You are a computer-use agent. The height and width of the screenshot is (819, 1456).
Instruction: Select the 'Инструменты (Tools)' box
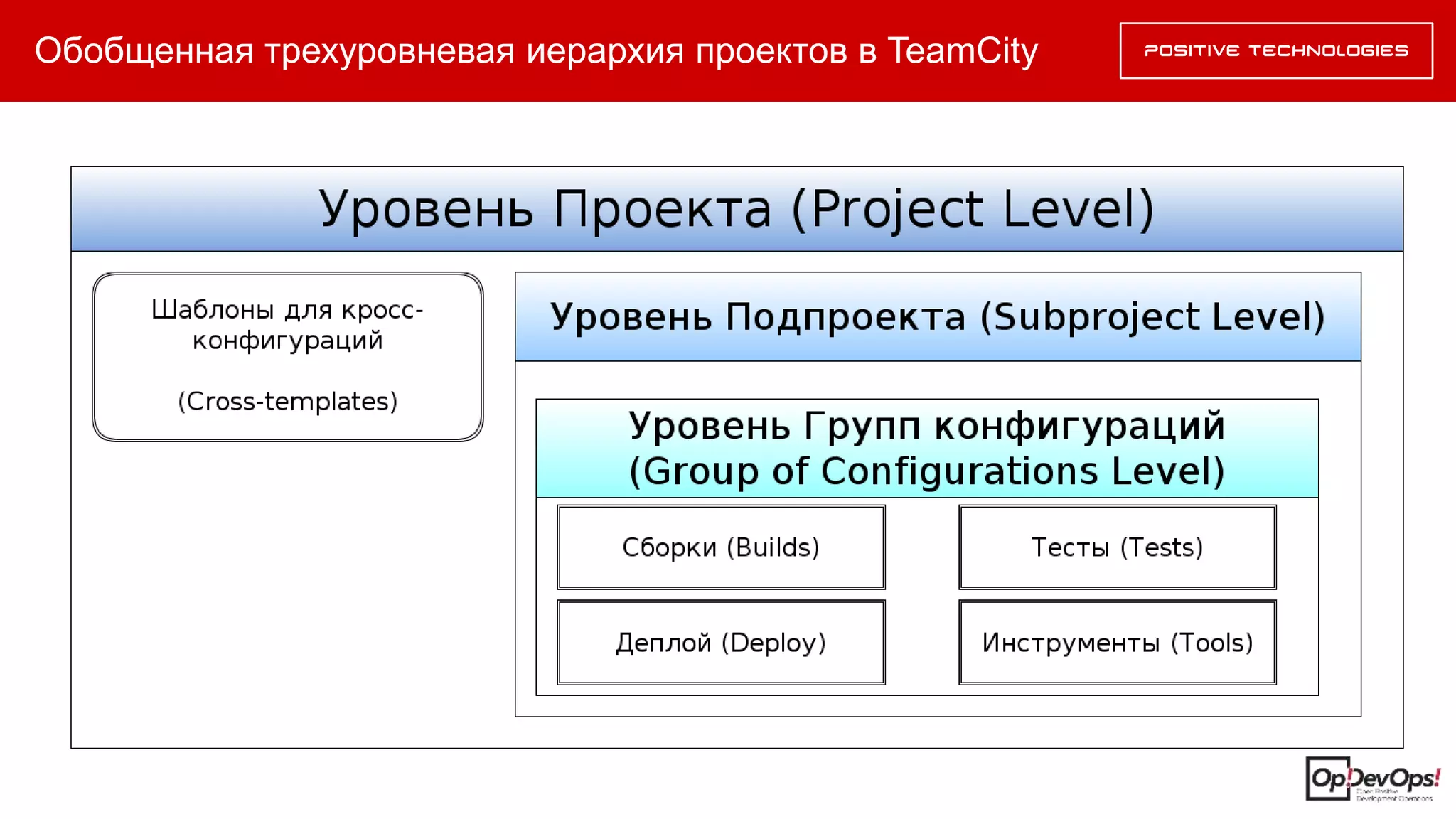click(1118, 643)
